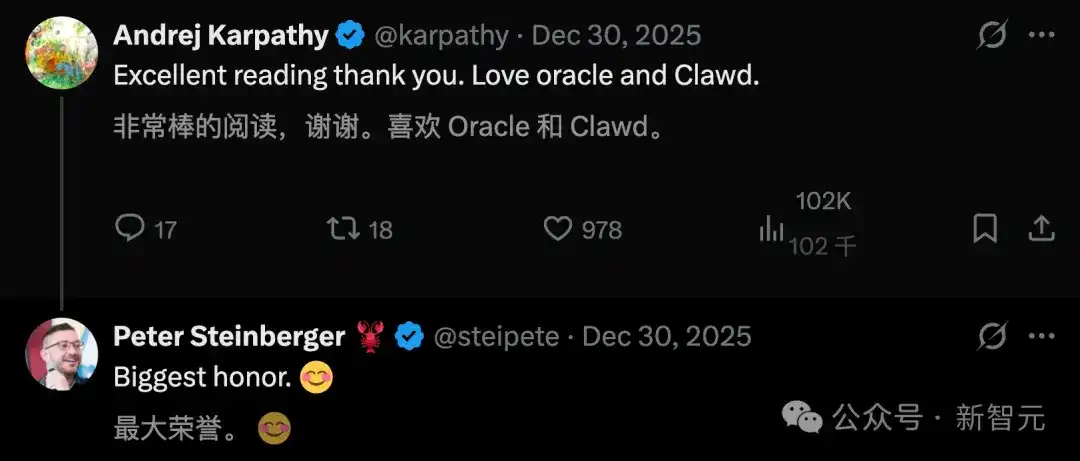The height and width of the screenshot is (461, 1080).
Task: Click the retweet icon showing 18
Action: [x=343, y=229]
